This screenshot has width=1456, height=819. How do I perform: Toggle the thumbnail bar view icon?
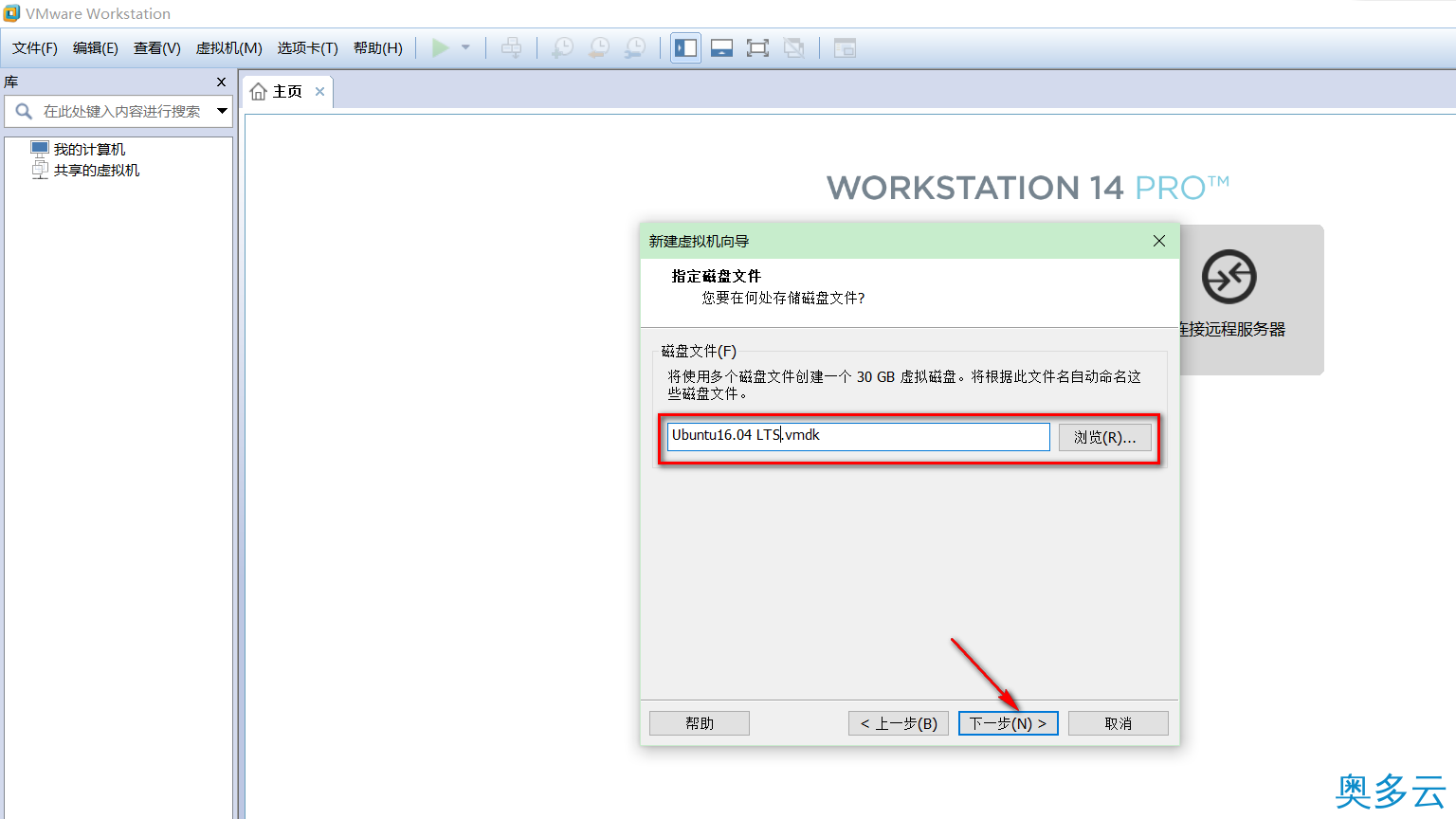click(721, 47)
